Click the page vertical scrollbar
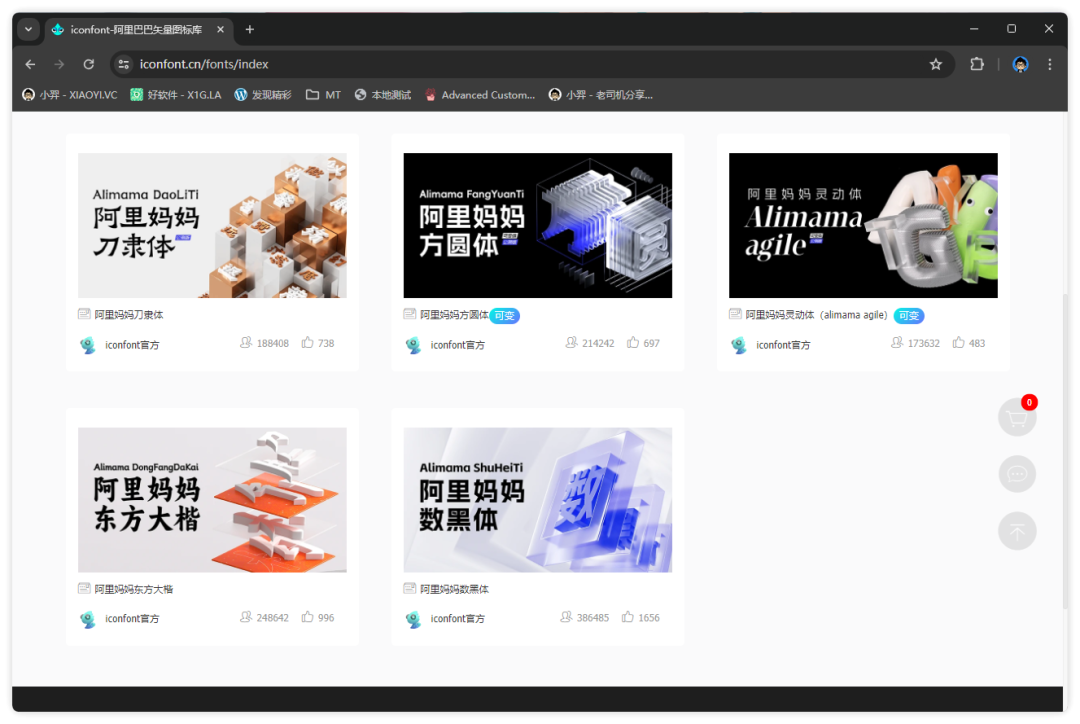1080x724 pixels. click(x=1065, y=451)
